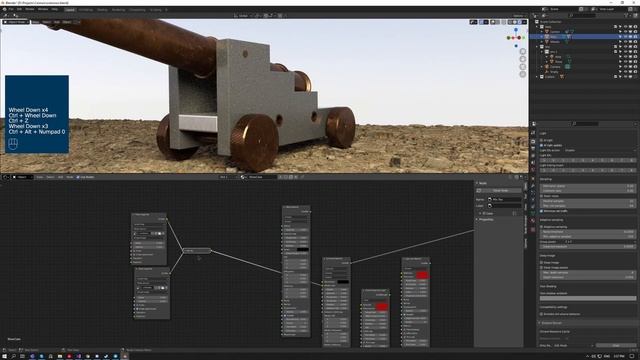Toggle the Adaptive sampling checkbox
640x360 pixels.
pos(542,227)
